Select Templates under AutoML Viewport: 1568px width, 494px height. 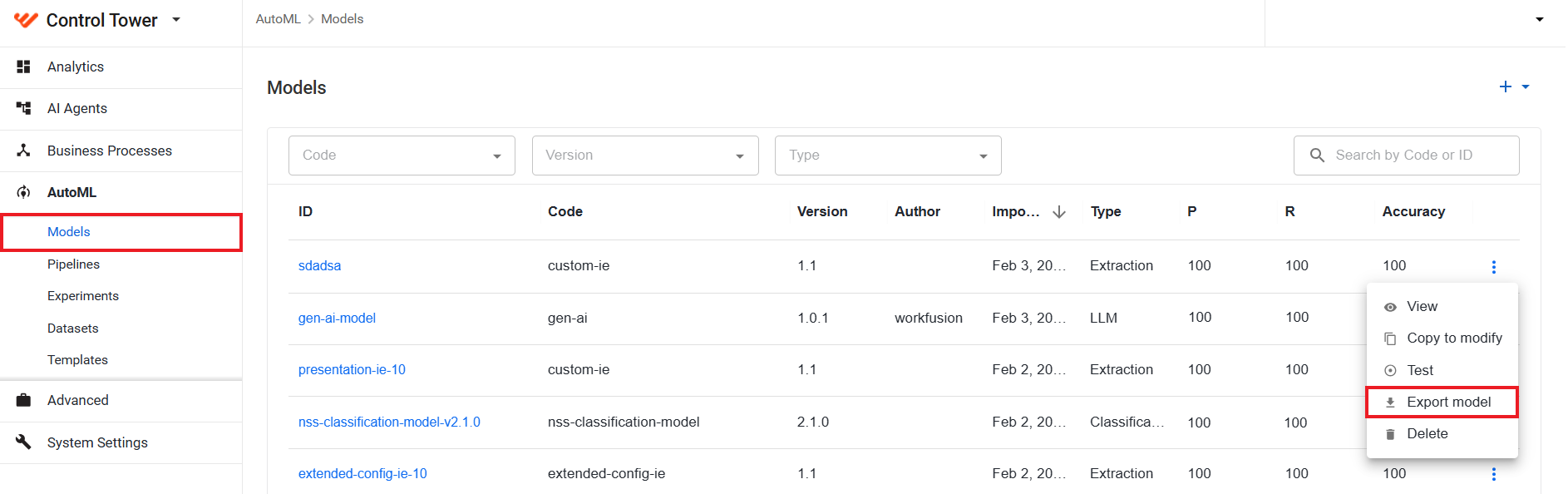(x=77, y=360)
